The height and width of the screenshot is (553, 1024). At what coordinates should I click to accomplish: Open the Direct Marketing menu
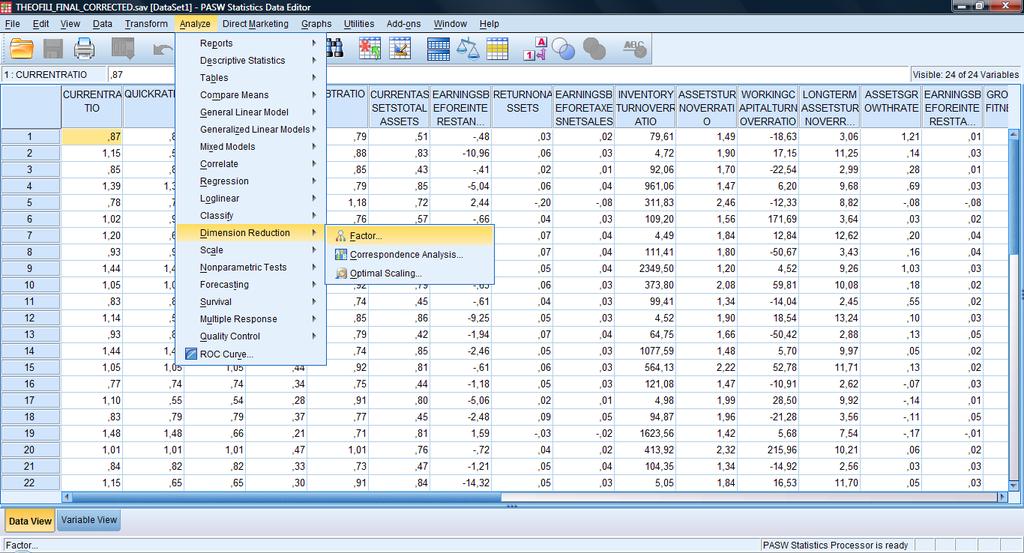pyautogui.click(x=255, y=24)
